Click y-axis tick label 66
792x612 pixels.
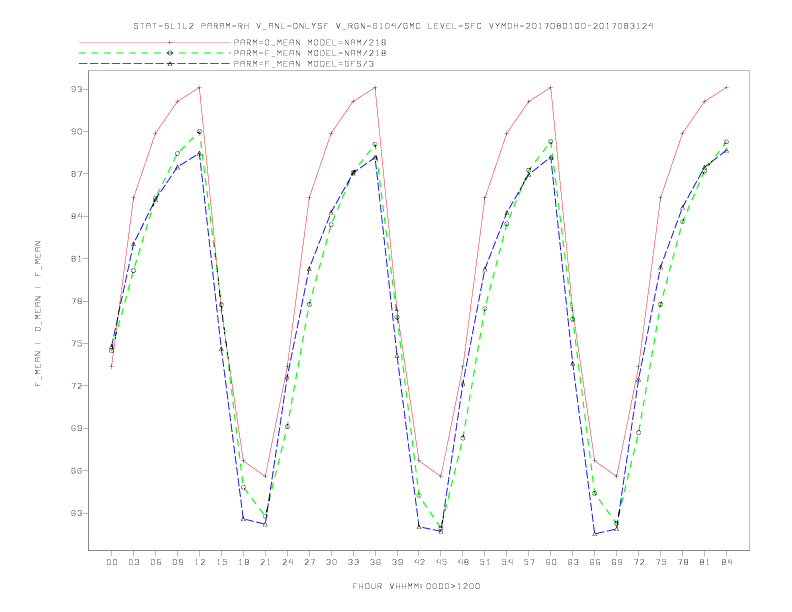point(76,471)
